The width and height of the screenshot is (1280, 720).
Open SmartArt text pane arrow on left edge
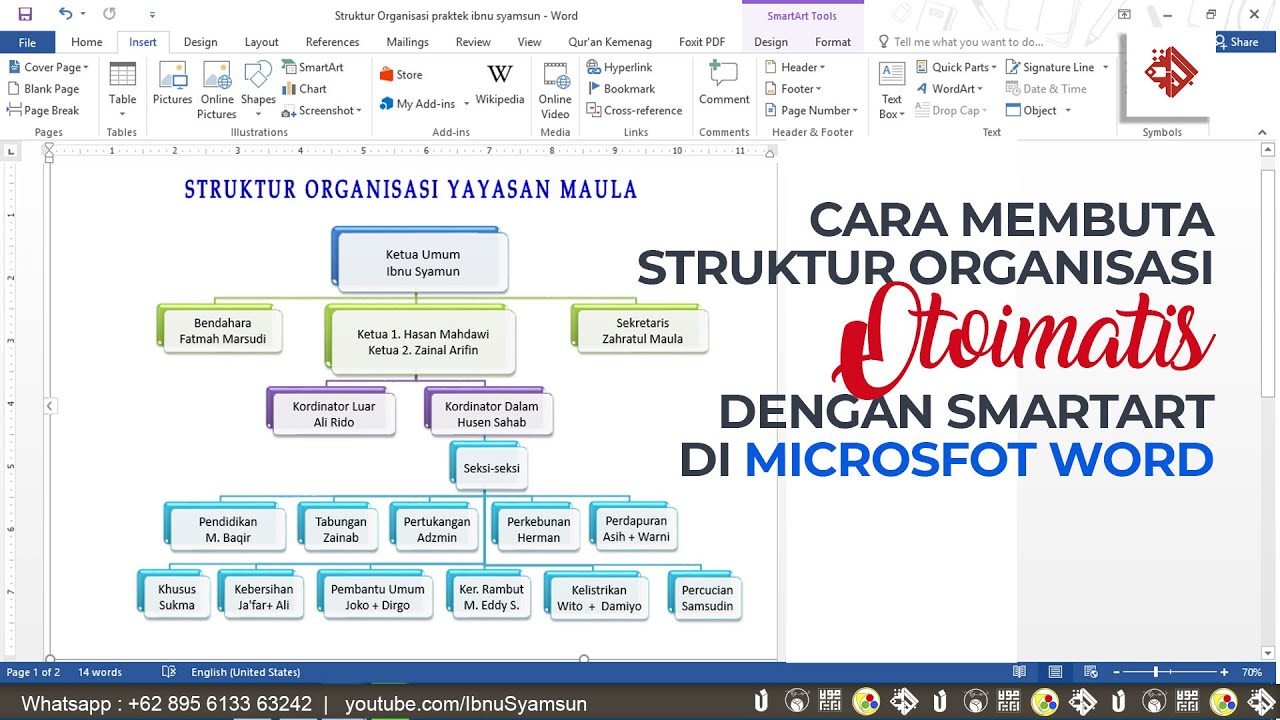[49, 406]
